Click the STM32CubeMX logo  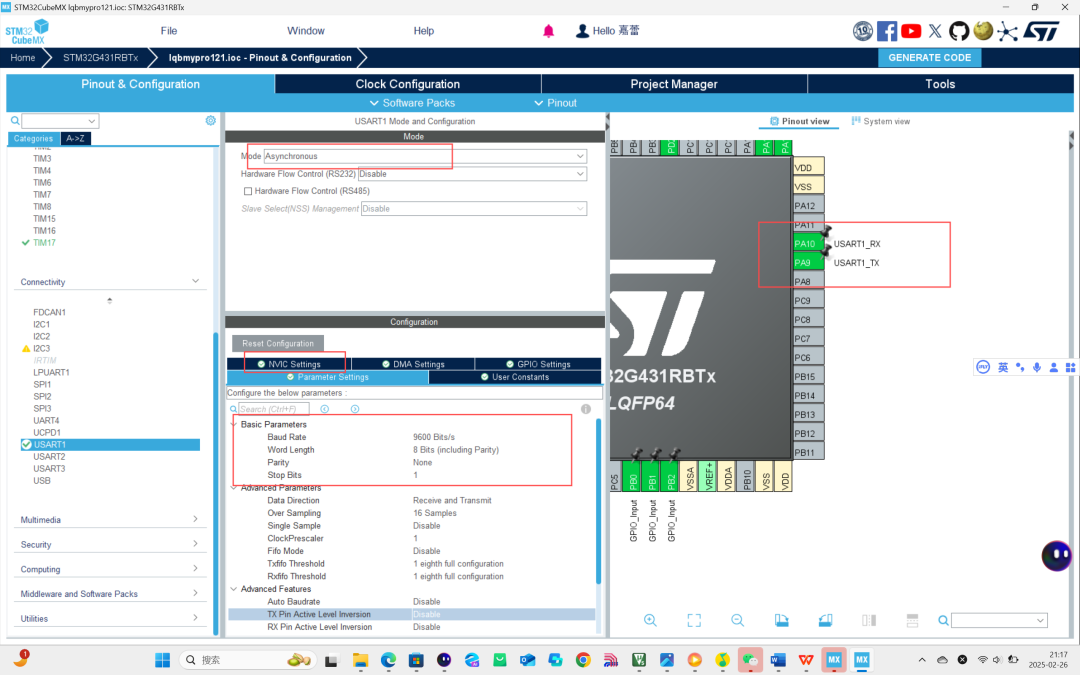pyautogui.click(x=26, y=32)
